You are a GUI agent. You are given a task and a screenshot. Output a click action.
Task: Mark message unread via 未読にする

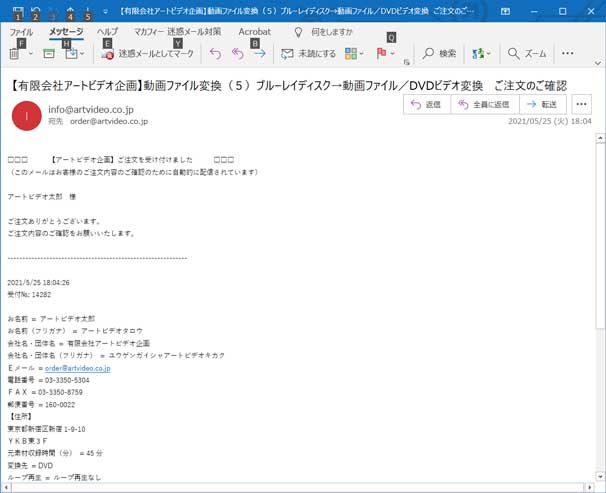308,53
